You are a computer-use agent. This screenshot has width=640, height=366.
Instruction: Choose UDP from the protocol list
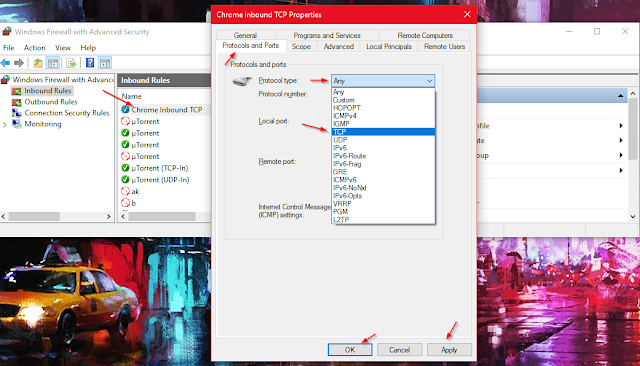click(x=383, y=140)
